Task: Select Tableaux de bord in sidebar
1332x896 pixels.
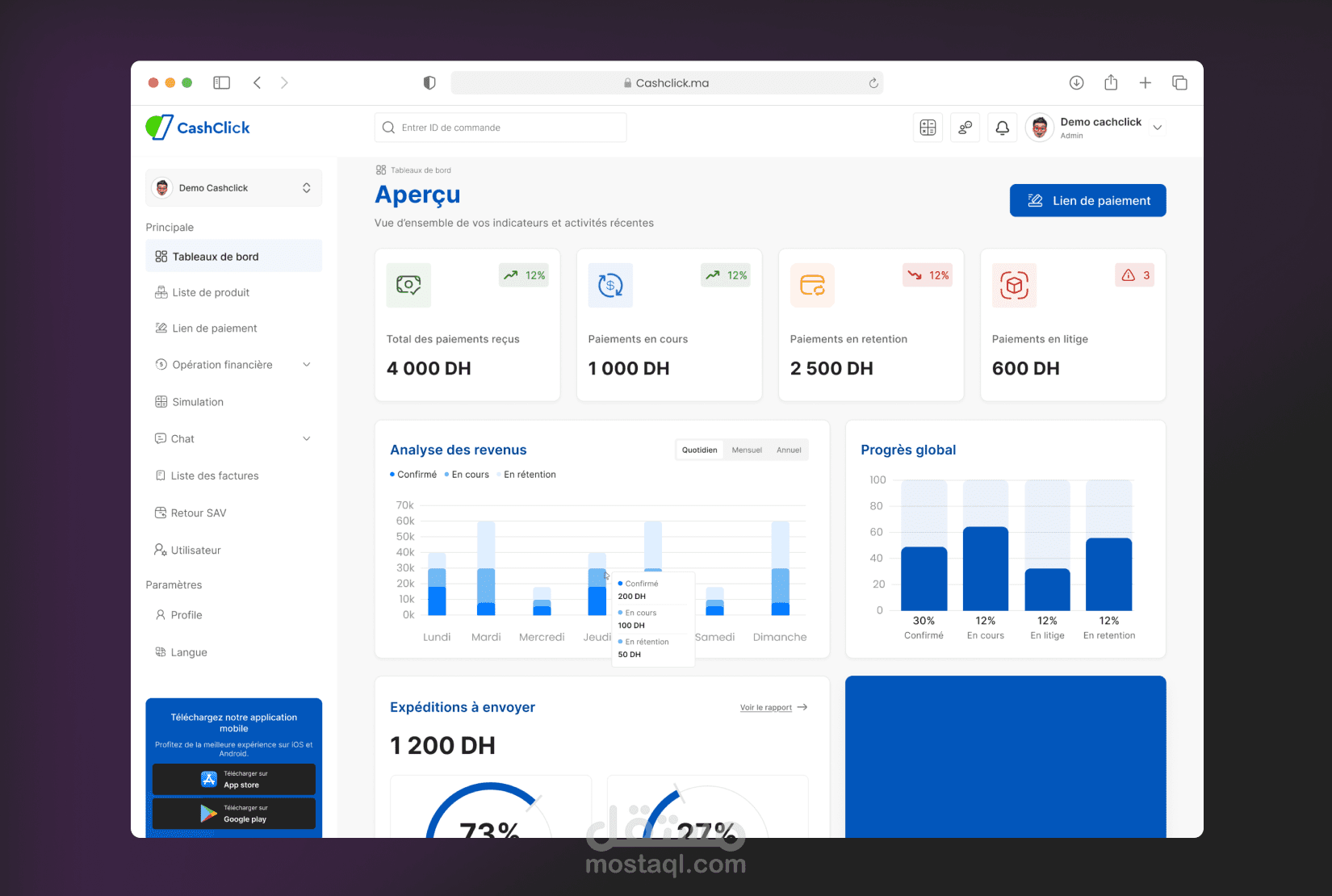Action: click(234, 257)
